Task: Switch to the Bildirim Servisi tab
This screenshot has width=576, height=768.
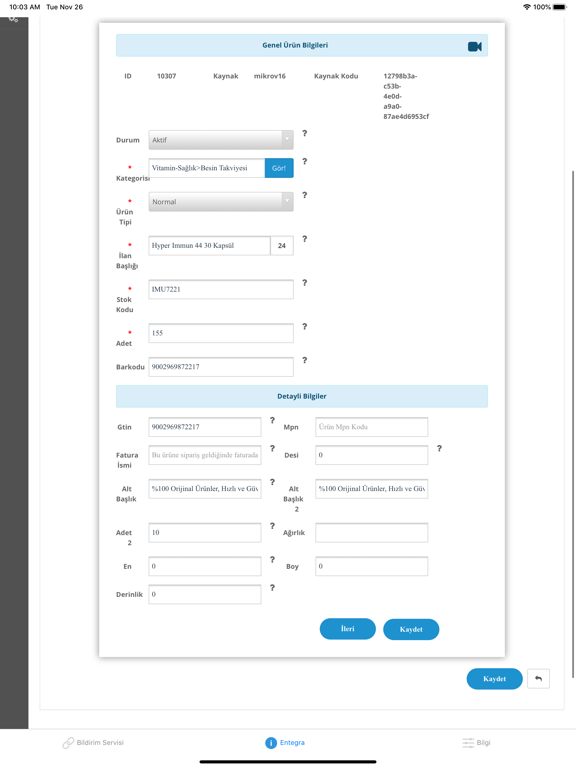Action: 93,743
